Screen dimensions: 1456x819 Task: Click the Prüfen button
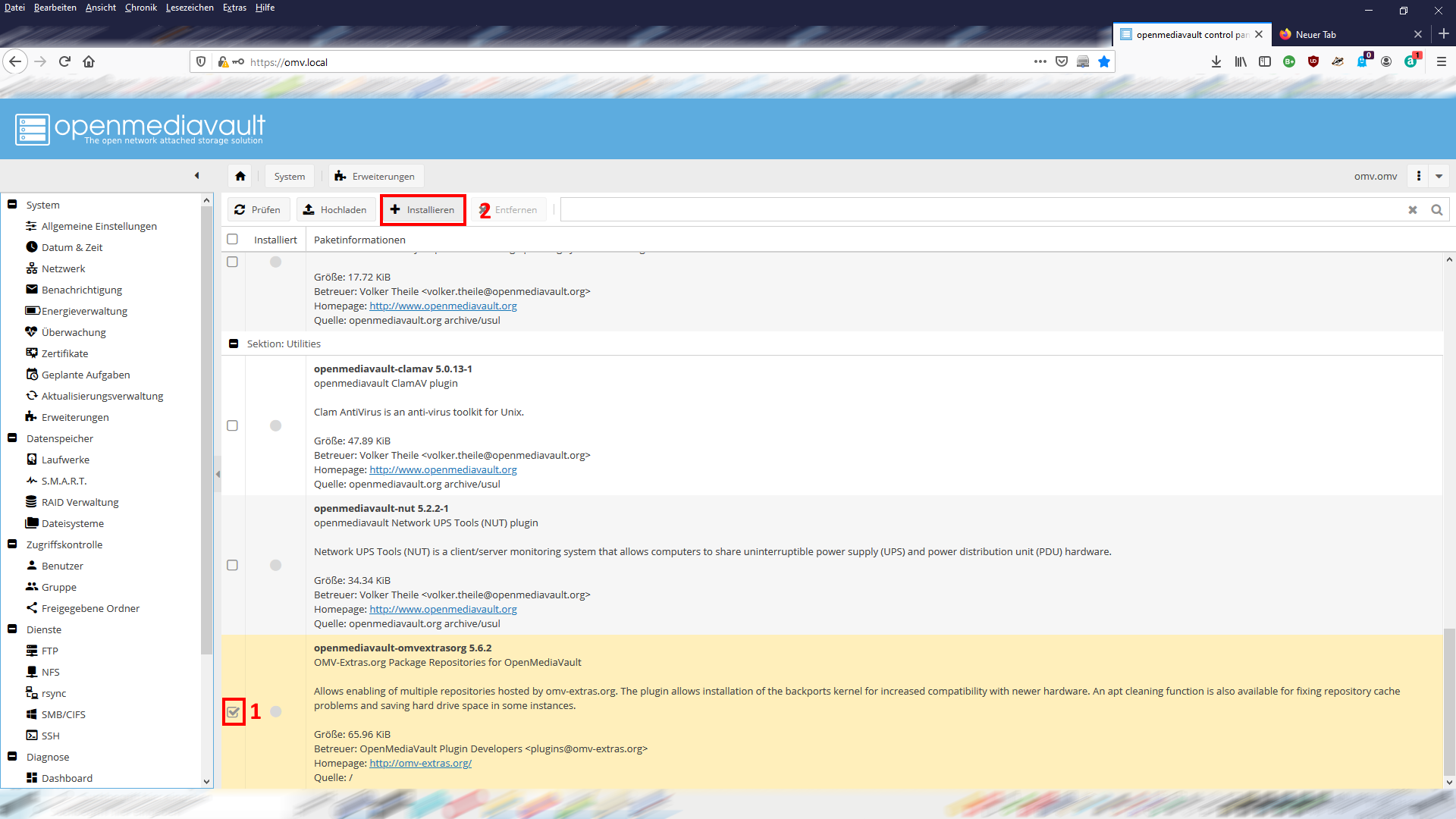click(x=258, y=210)
